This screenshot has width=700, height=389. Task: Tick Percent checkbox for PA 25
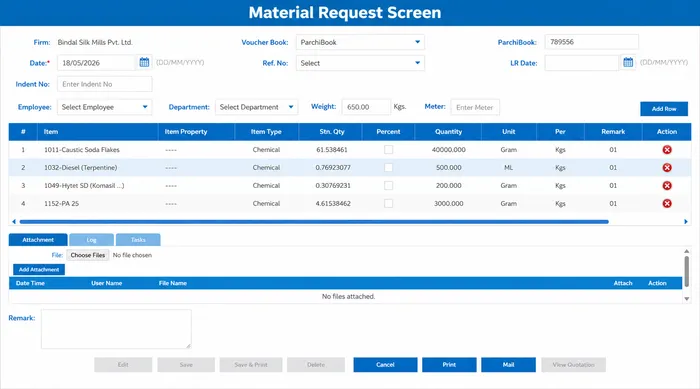pos(388,203)
